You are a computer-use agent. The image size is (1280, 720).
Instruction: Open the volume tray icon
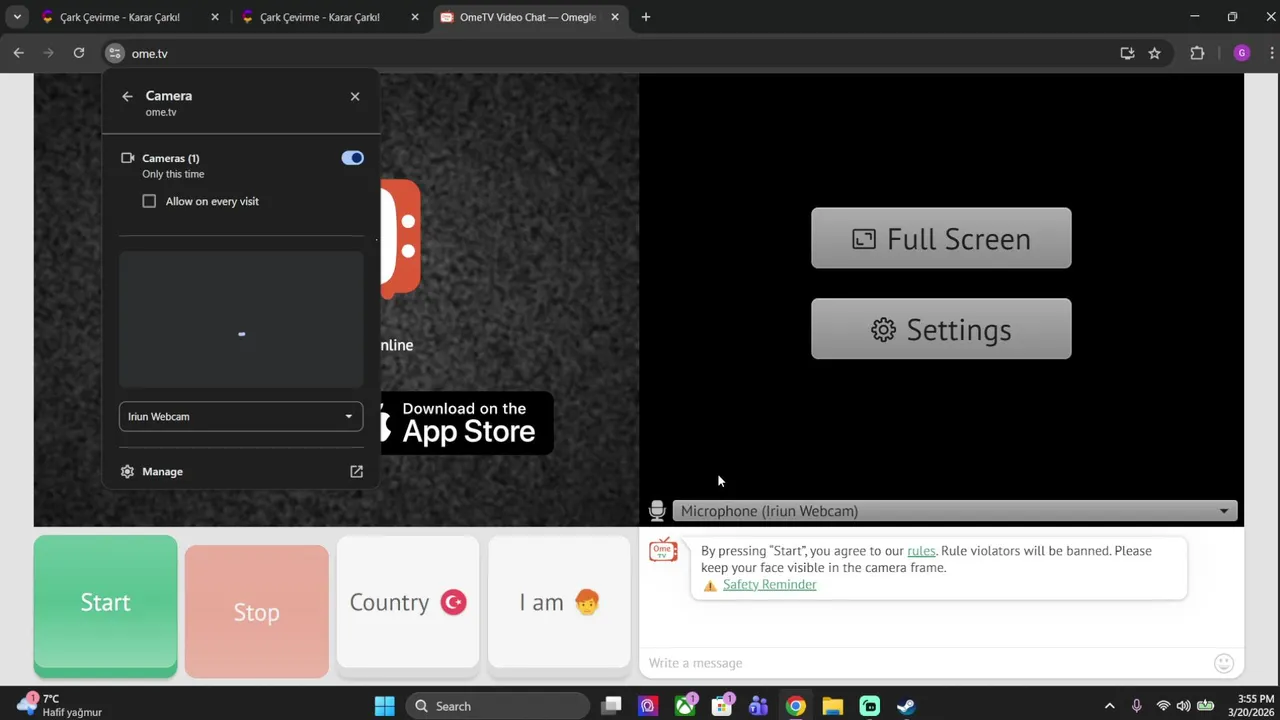(x=1184, y=706)
